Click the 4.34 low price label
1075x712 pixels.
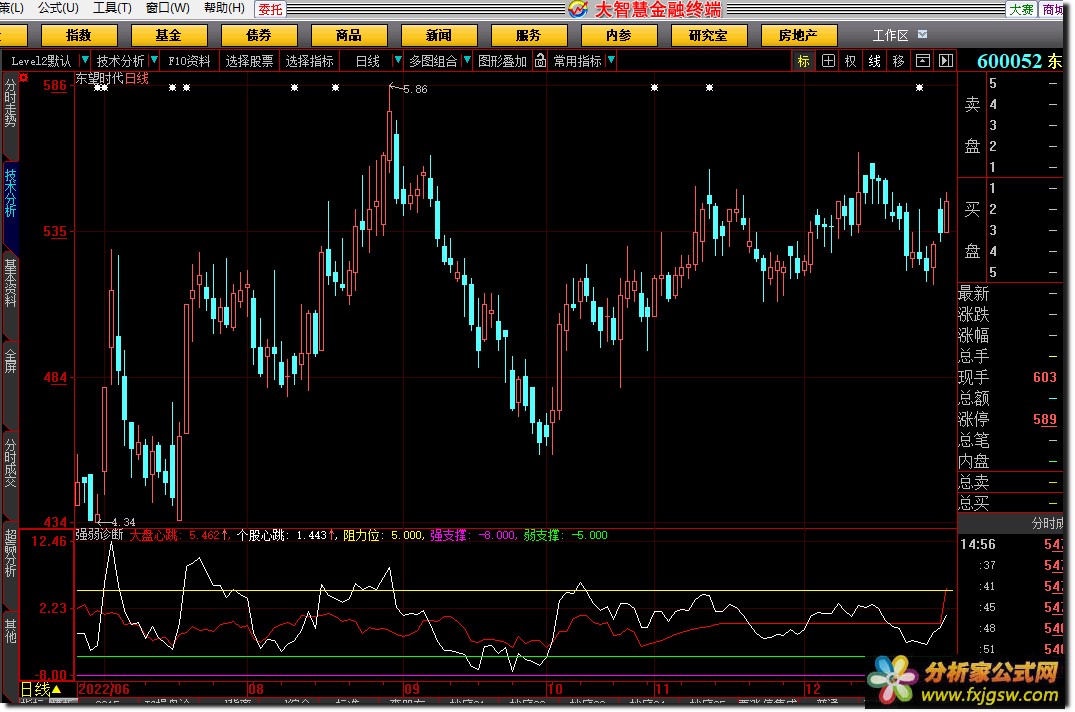[x=123, y=522]
